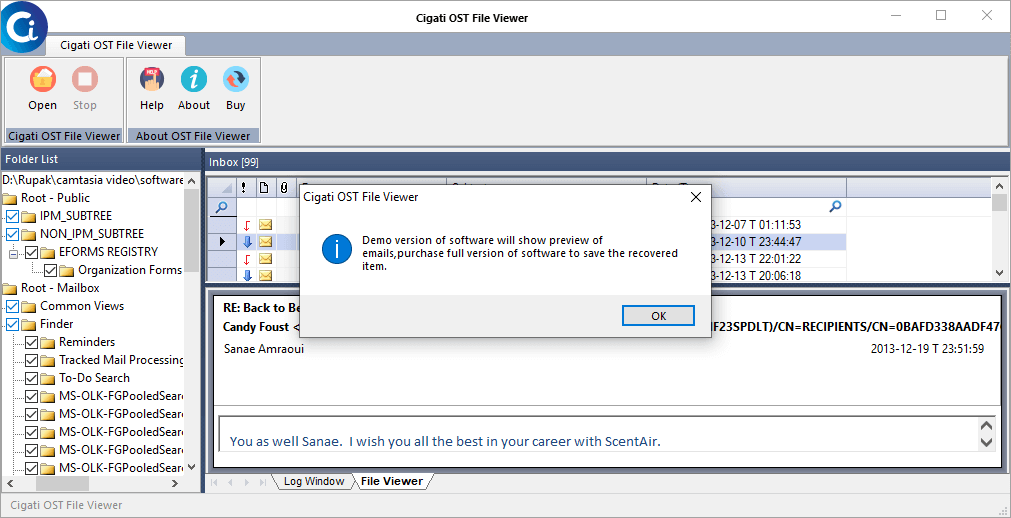
Task: Click last-tab navigation arrow at bottom
Action: click(x=262, y=482)
